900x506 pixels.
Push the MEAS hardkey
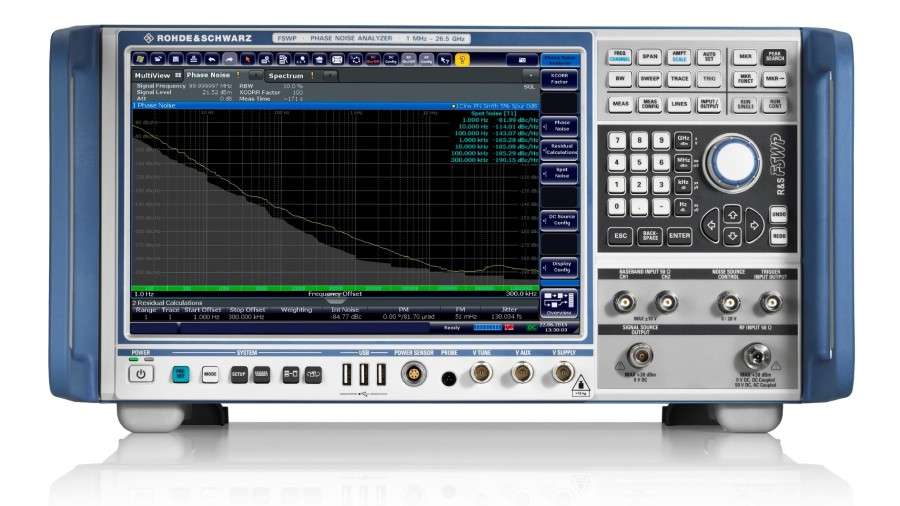620,104
